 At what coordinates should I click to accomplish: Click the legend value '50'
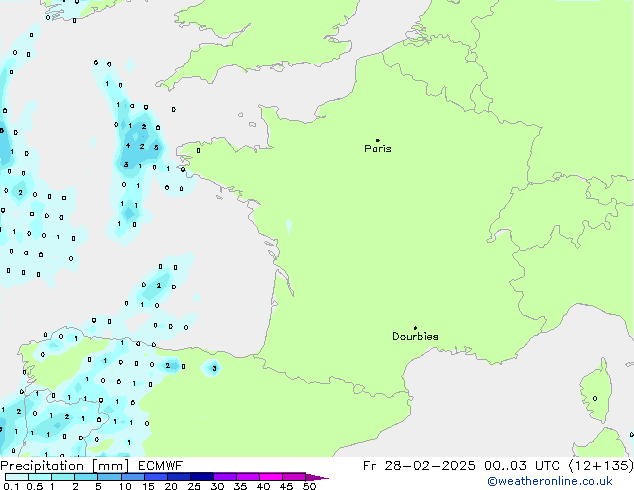309,486
